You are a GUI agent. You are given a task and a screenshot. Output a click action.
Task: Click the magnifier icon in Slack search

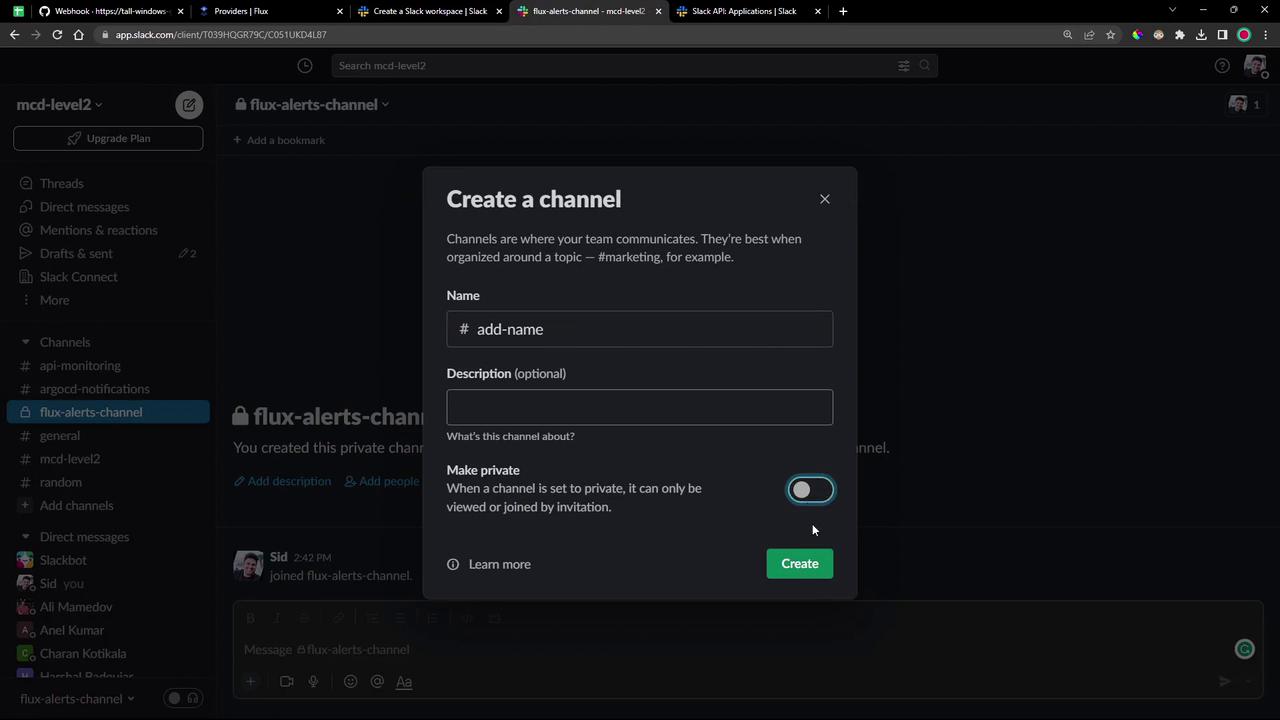point(925,66)
